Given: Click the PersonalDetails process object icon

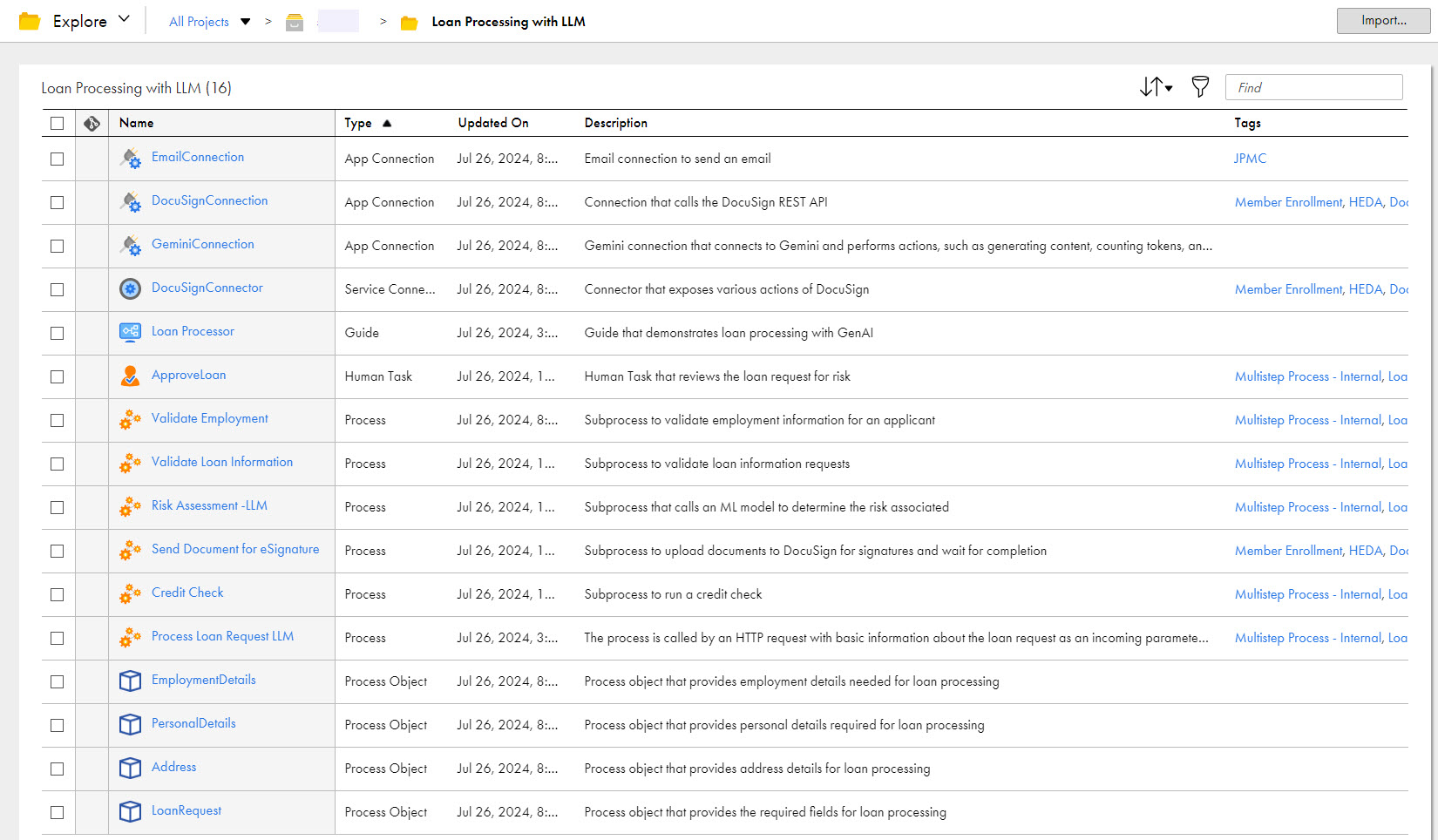Looking at the screenshot, I should [x=130, y=724].
